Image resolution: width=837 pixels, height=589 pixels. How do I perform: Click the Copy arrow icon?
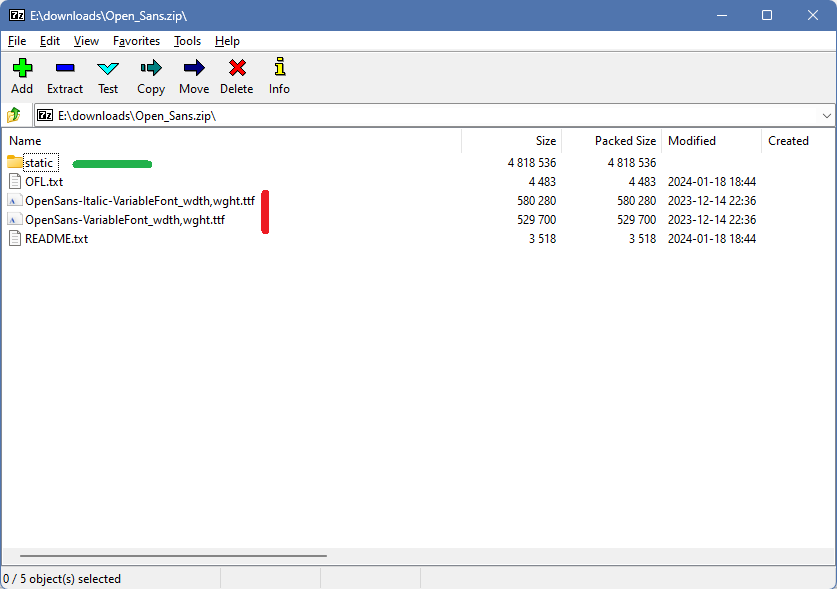(x=151, y=68)
